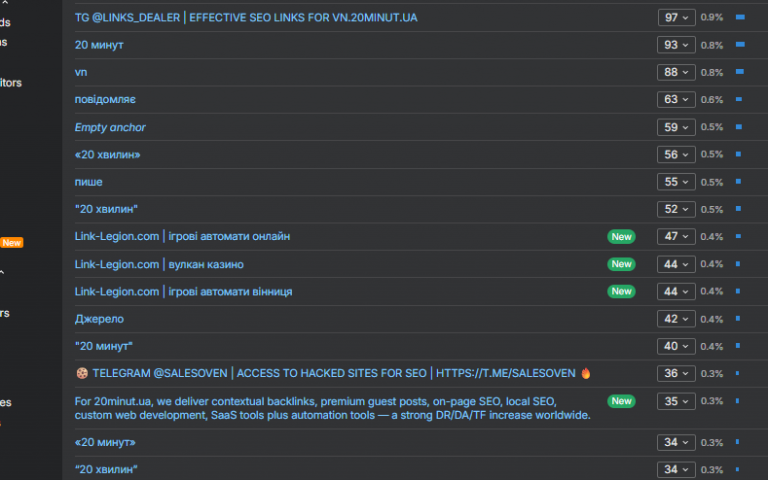Viewport: 768px width, 480px height.
Task: Click the 0.8% value in the 'vn' row
Action: (712, 72)
